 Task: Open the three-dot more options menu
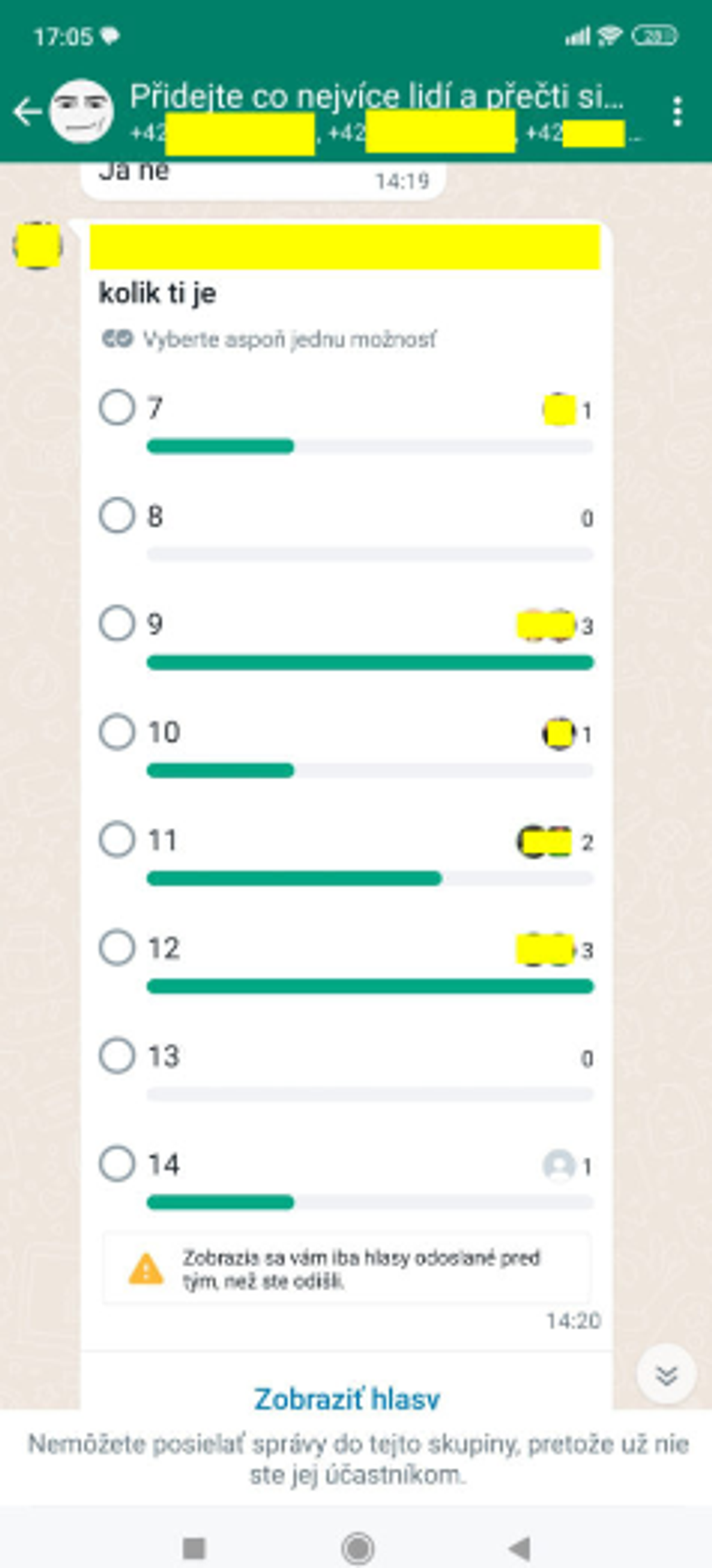pyautogui.click(x=677, y=112)
